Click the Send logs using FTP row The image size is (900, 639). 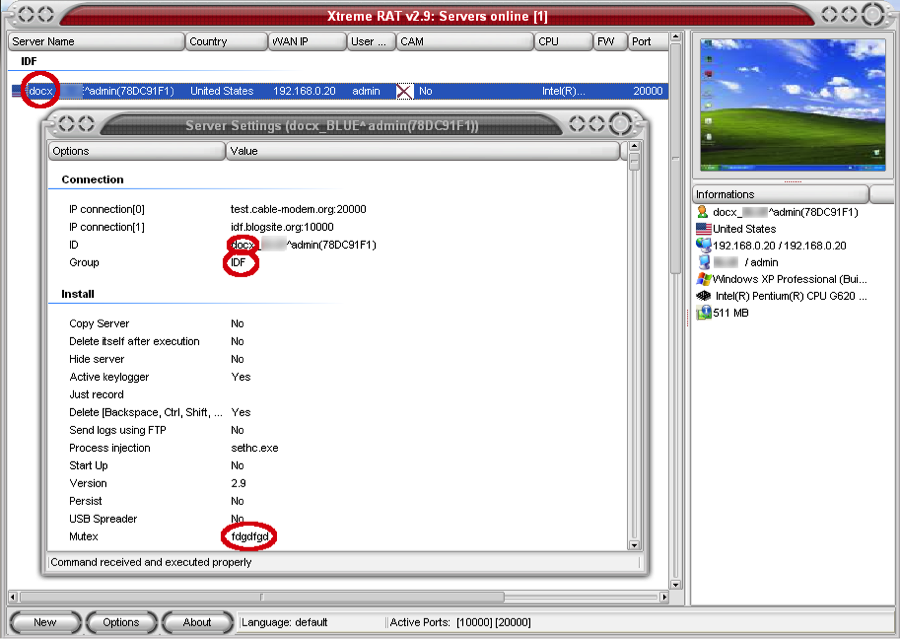[339, 431]
